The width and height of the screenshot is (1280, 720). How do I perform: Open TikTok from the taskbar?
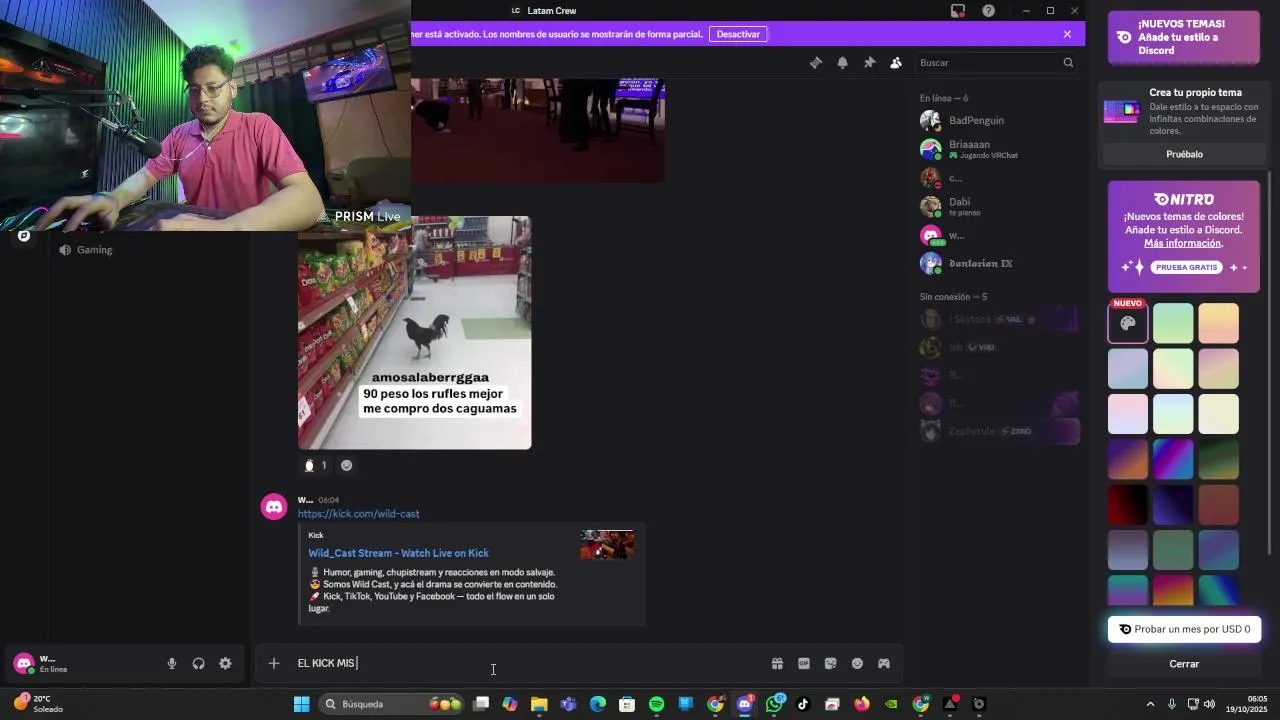pos(803,704)
